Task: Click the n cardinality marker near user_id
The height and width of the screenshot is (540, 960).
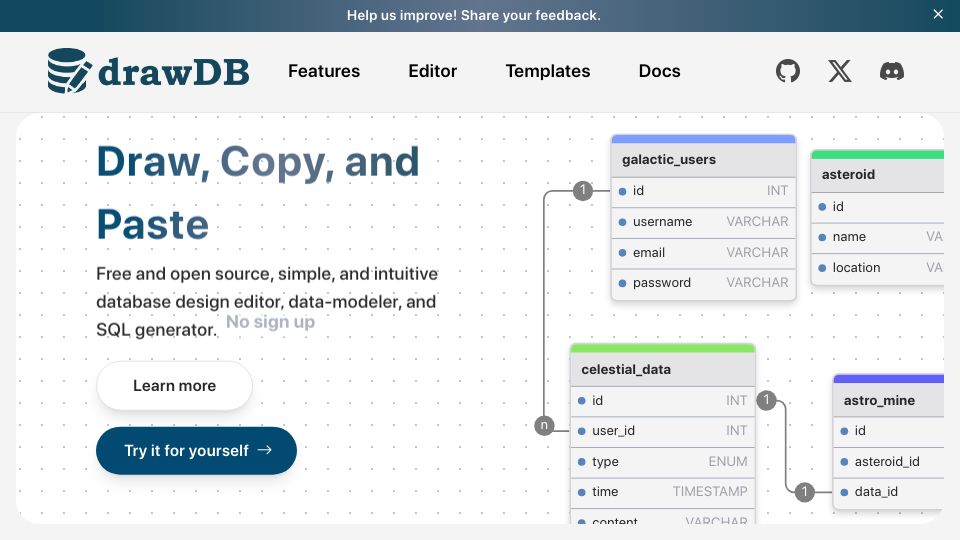Action: coord(544,425)
